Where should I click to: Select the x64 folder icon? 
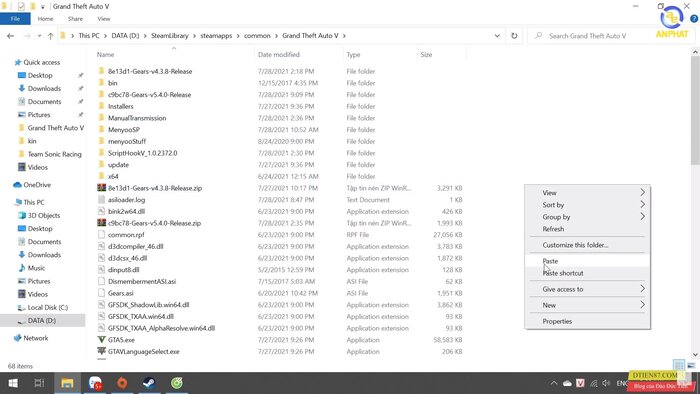tap(101, 176)
